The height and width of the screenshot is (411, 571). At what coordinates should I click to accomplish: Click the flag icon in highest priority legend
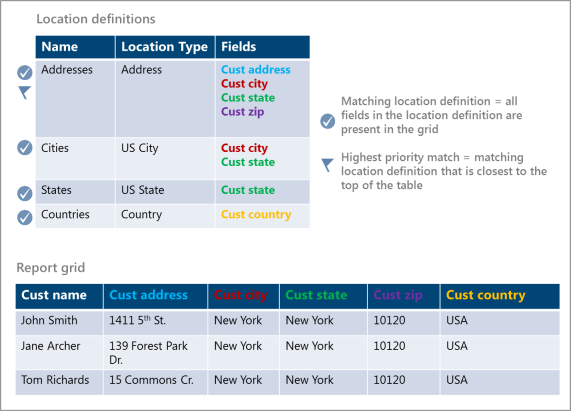(328, 165)
